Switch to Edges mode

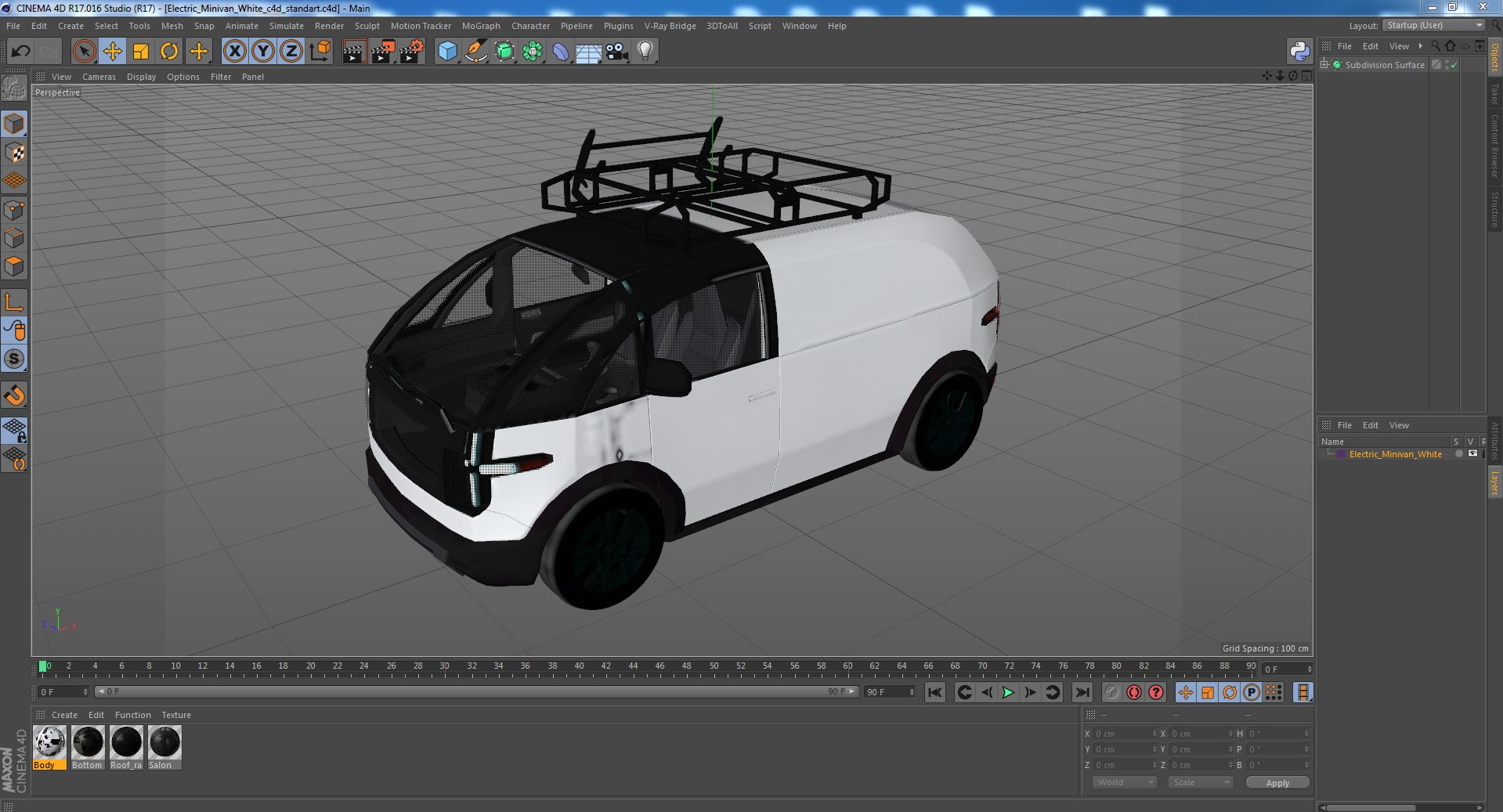(14, 238)
